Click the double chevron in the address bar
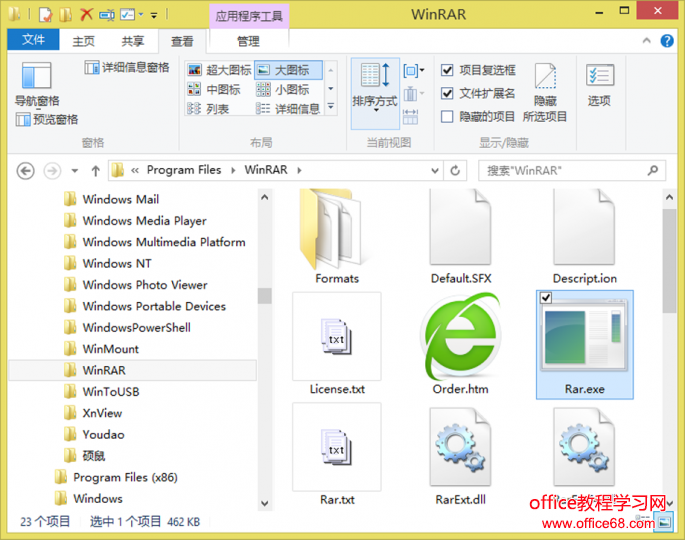Image resolution: width=685 pixels, height=540 pixels. point(135,170)
